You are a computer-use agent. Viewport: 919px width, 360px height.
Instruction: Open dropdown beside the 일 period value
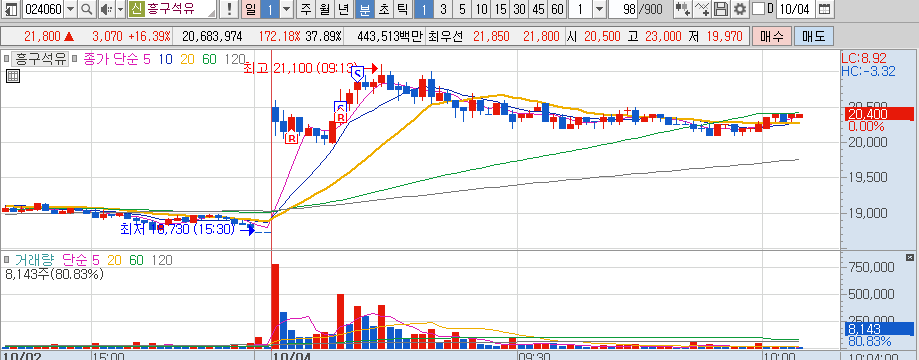pyautogui.click(x=286, y=9)
